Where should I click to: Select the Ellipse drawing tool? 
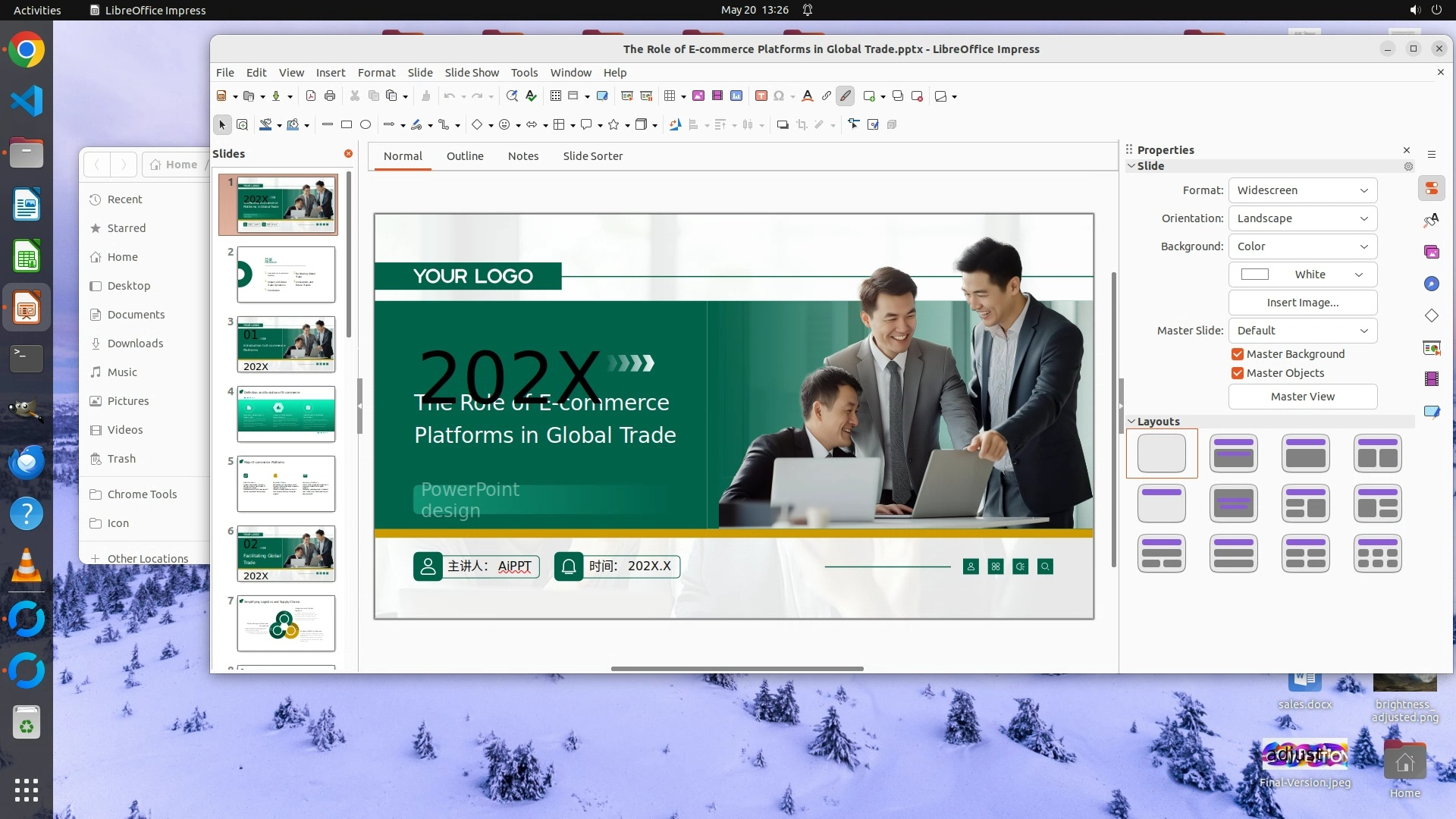366,125
